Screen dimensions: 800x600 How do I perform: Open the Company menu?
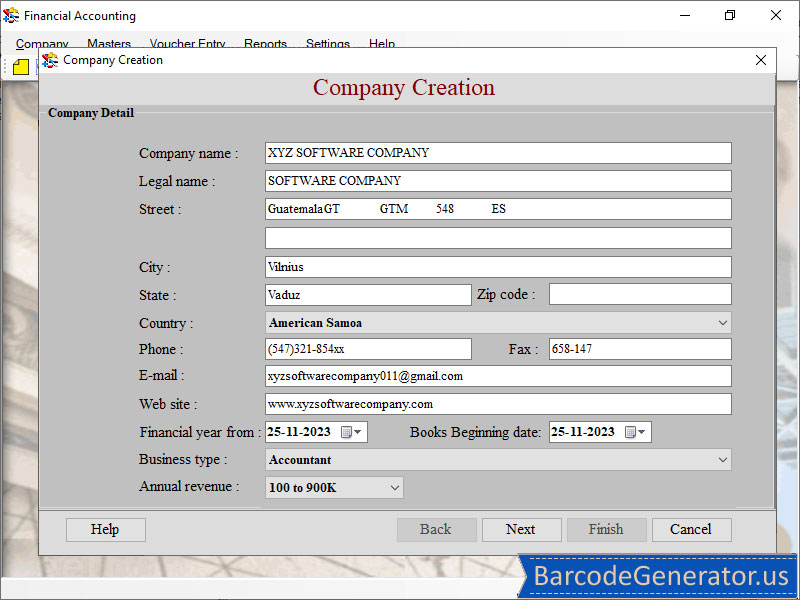click(42, 44)
